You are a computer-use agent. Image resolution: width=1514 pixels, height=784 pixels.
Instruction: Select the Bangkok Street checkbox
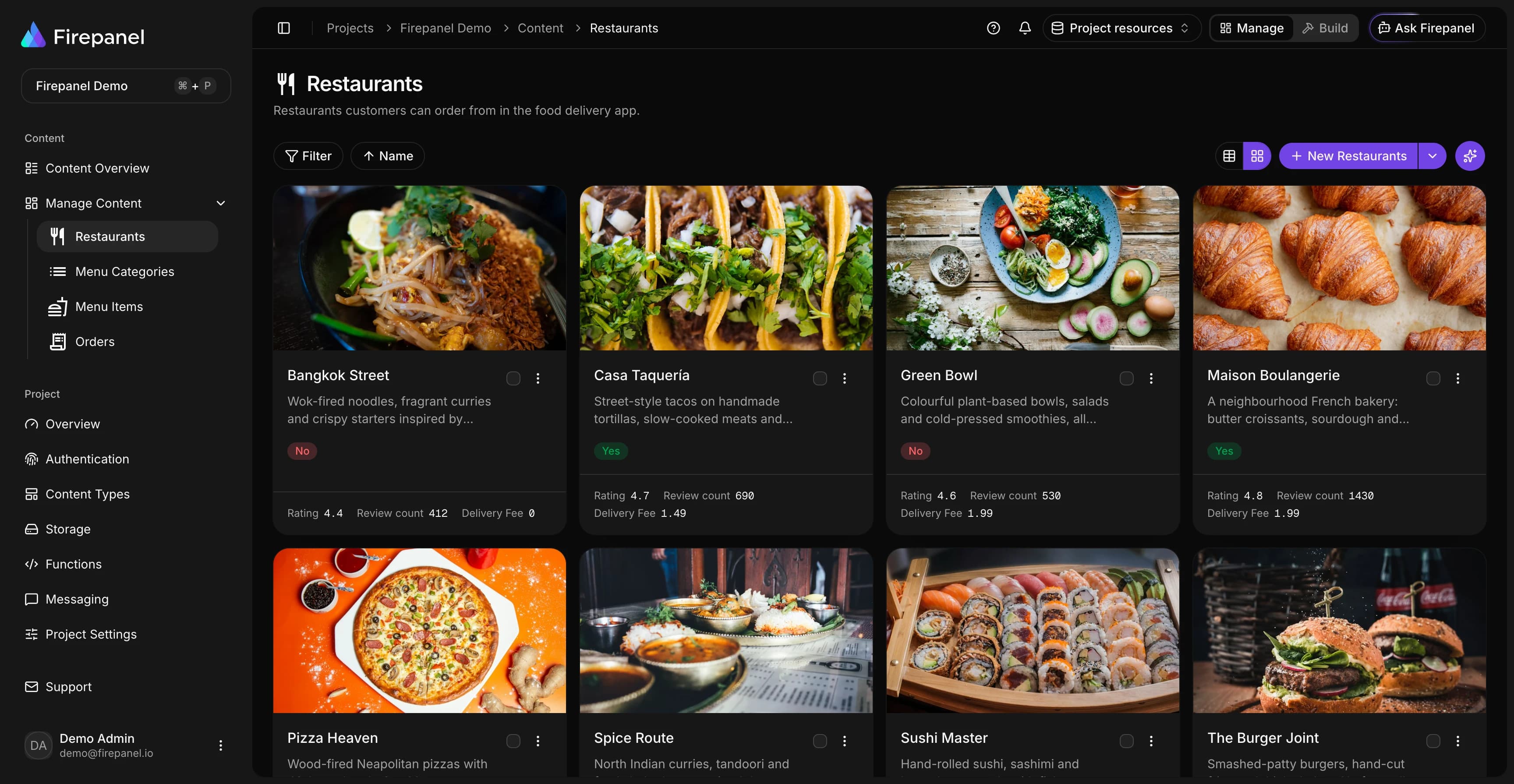point(513,378)
